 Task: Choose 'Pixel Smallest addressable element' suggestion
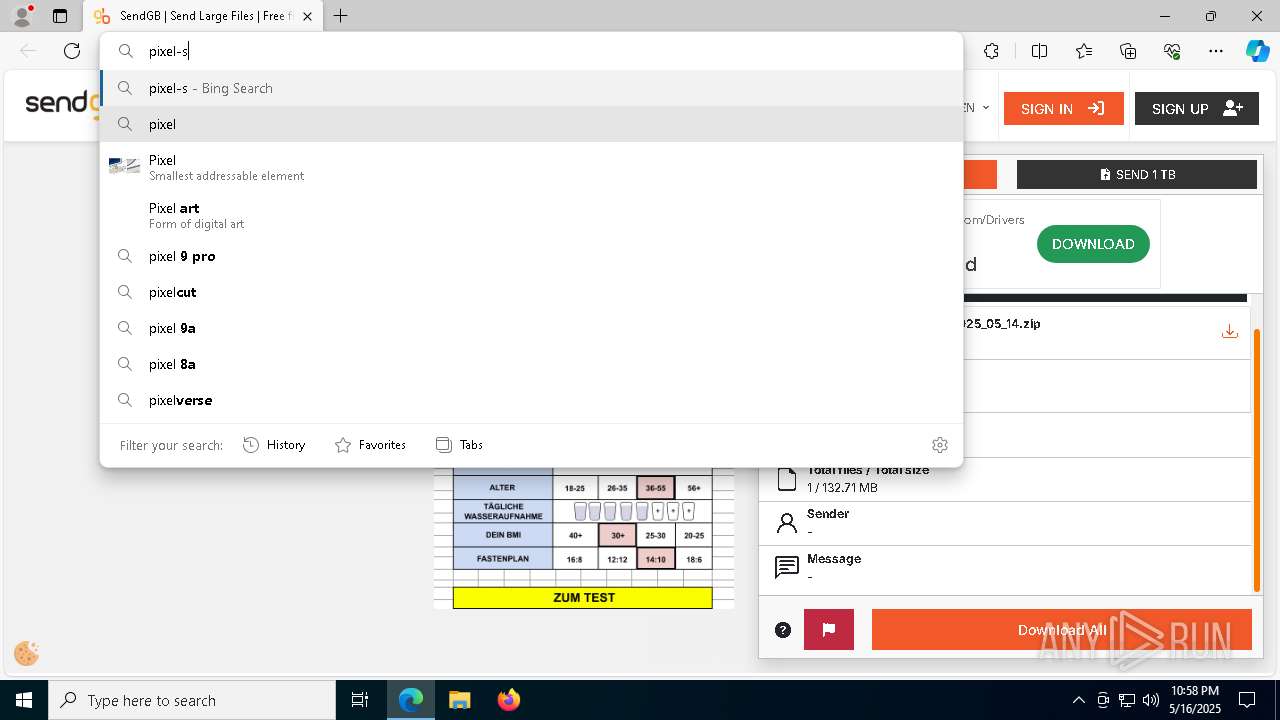[x=531, y=167]
